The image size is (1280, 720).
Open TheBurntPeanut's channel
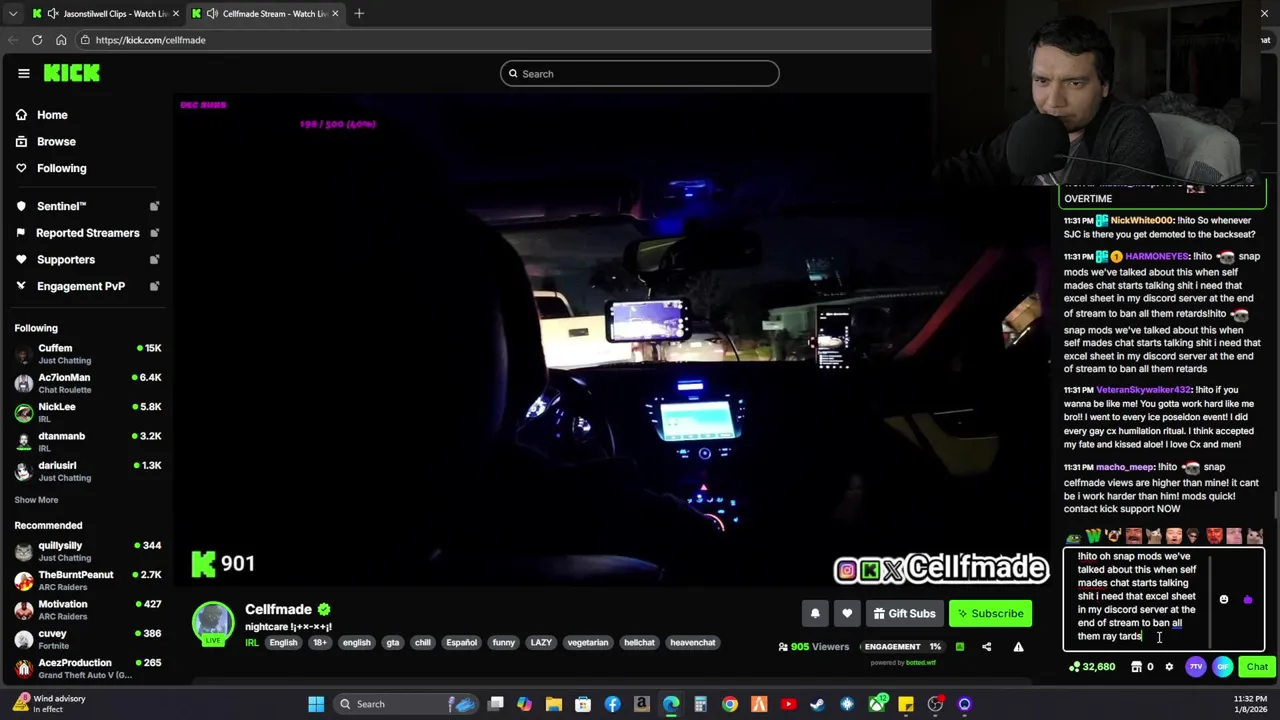[x=88, y=580]
